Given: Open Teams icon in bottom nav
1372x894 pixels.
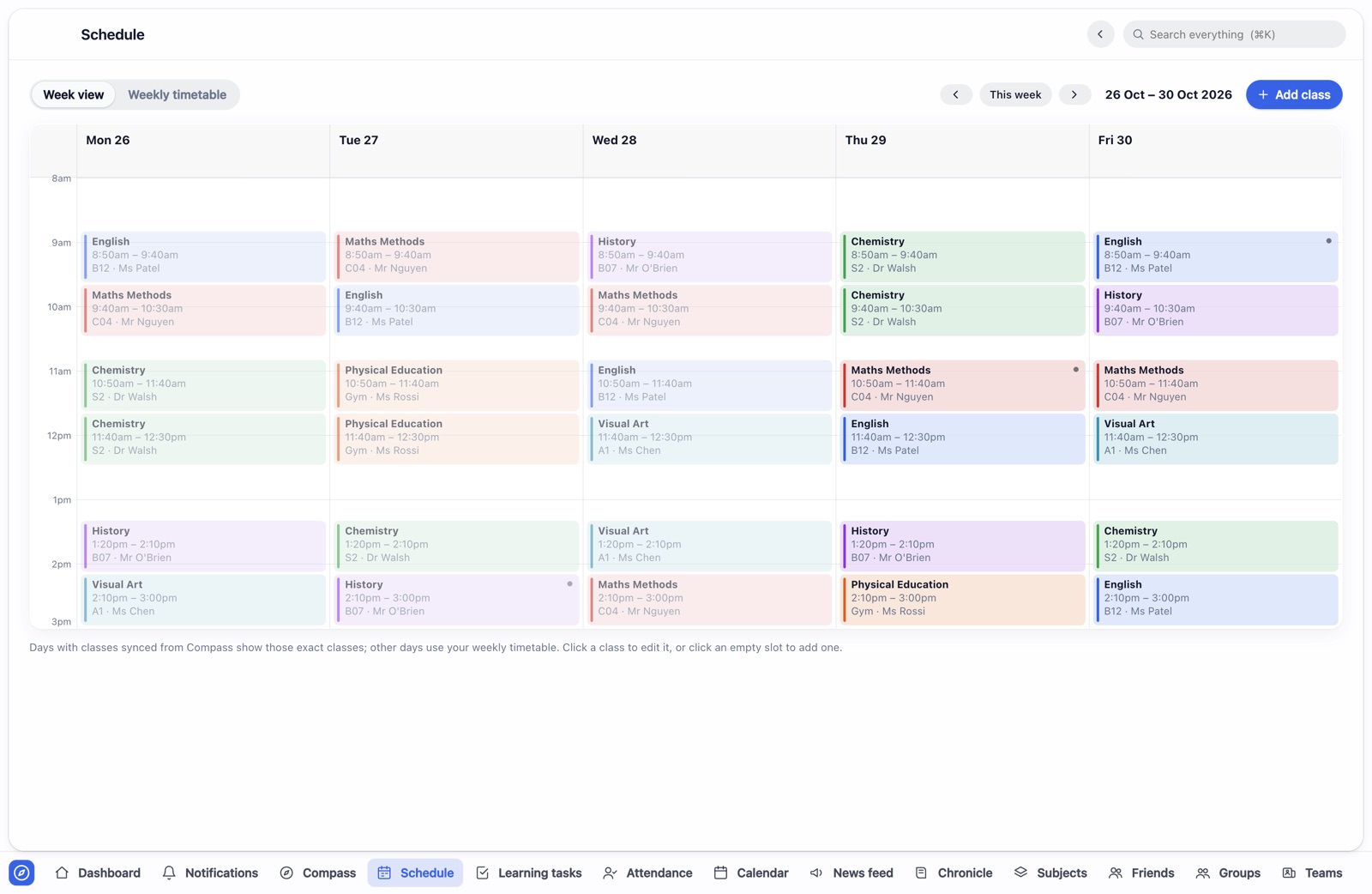Looking at the screenshot, I should click(x=1289, y=873).
